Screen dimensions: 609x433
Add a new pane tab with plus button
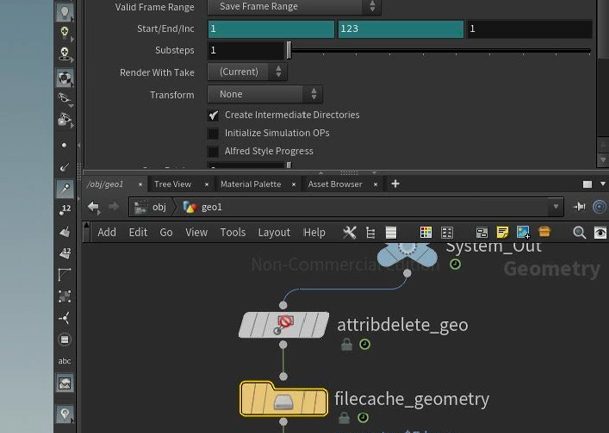(395, 184)
